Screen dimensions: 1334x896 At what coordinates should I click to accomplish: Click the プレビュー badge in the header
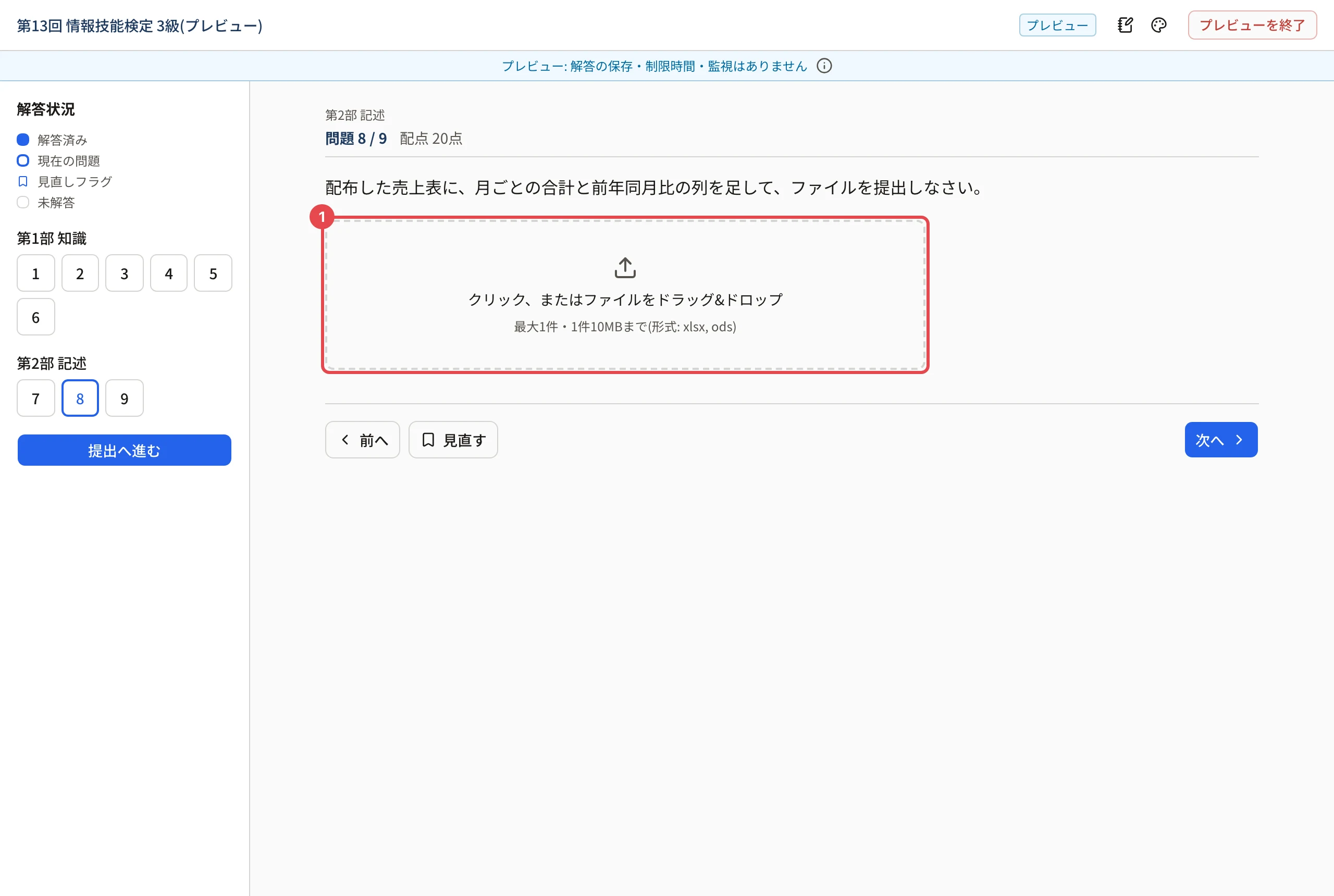coord(1057,25)
